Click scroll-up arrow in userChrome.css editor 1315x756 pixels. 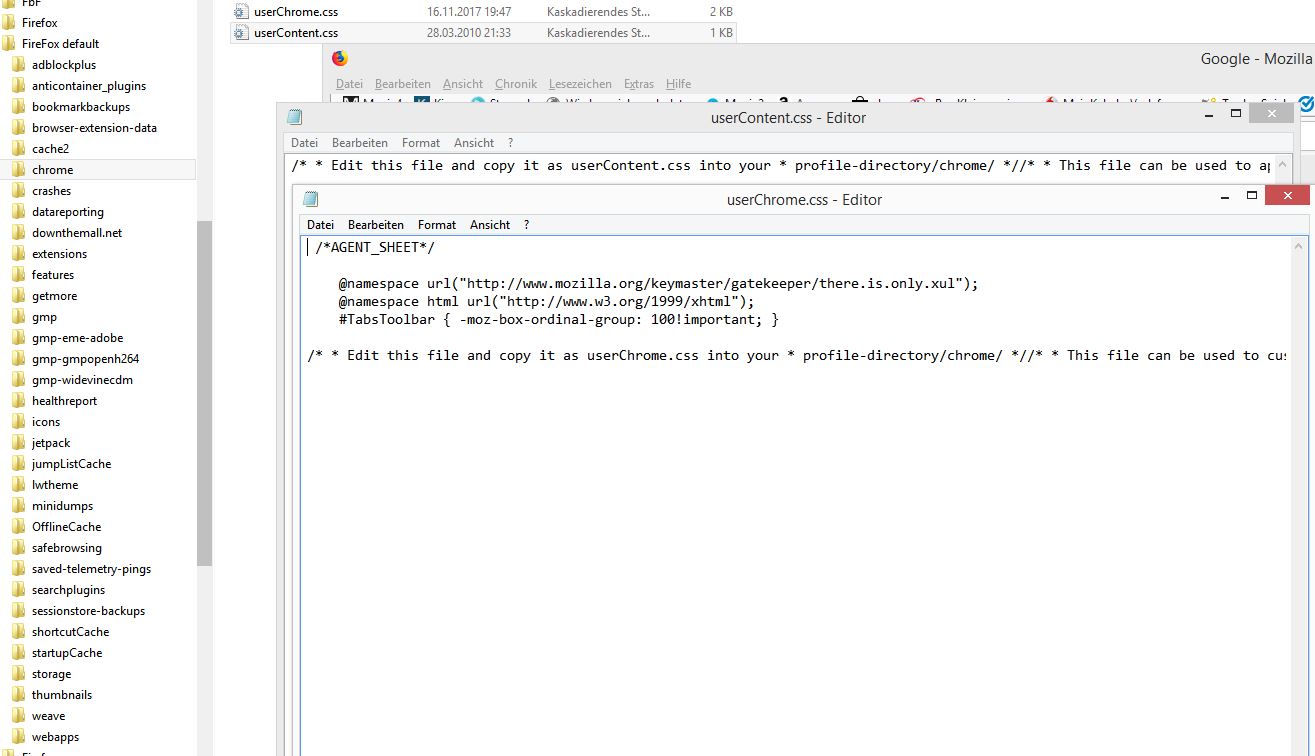coord(1299,246)
